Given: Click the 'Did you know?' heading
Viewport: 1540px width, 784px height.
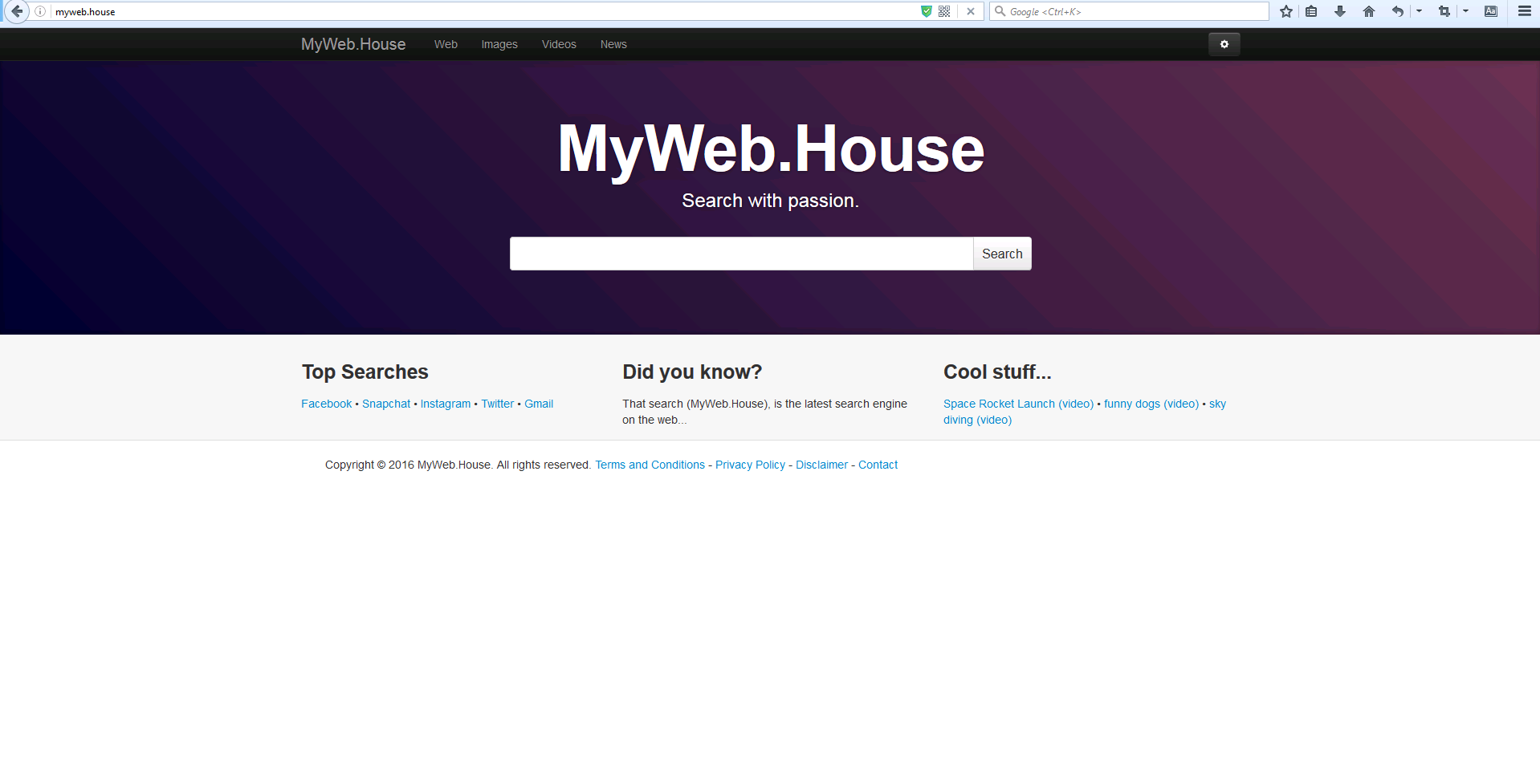Looking at the screenshot, I should [x=692, y=372].
